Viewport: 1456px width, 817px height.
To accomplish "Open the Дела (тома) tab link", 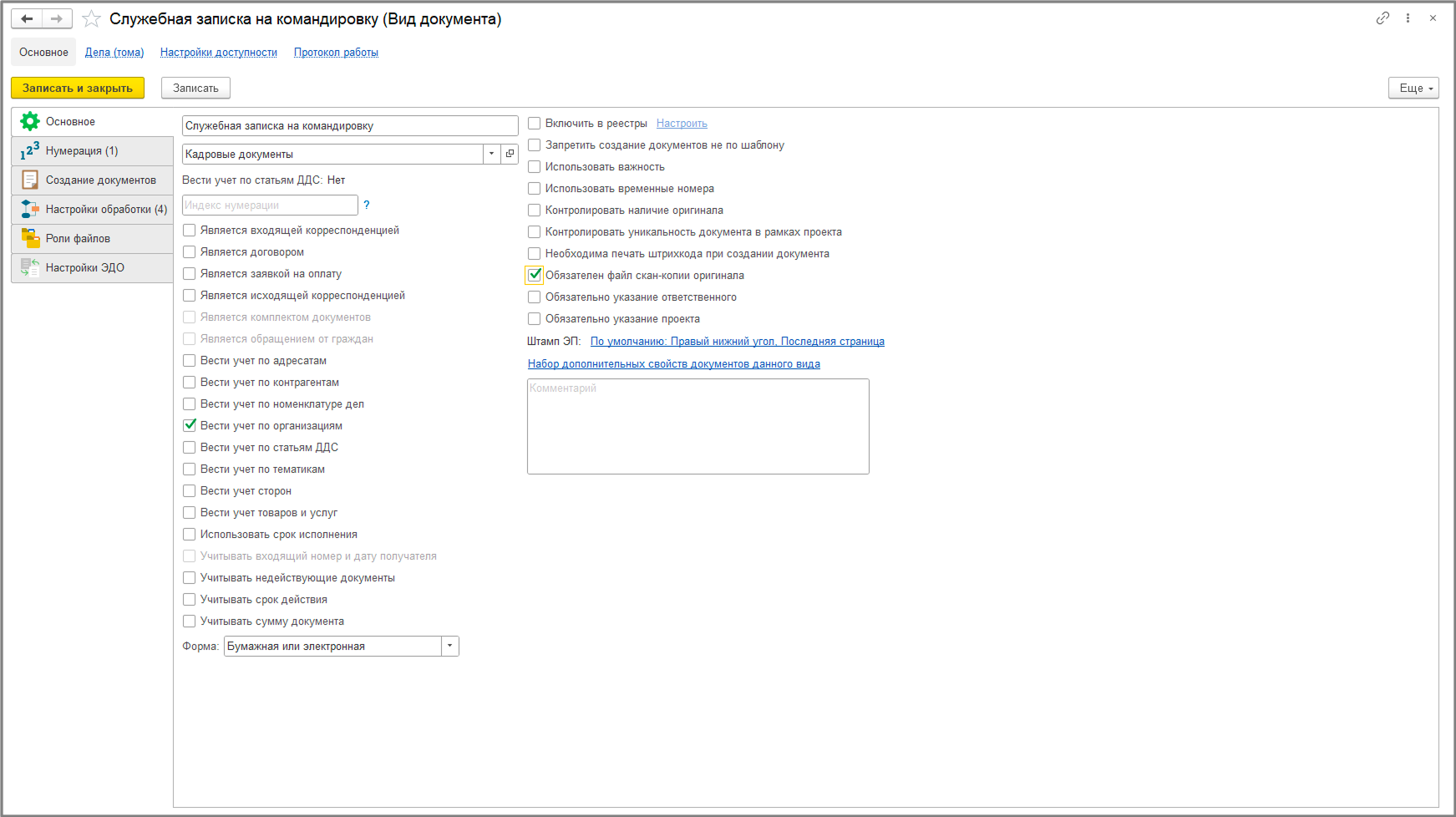I will [x=114, y=52].
